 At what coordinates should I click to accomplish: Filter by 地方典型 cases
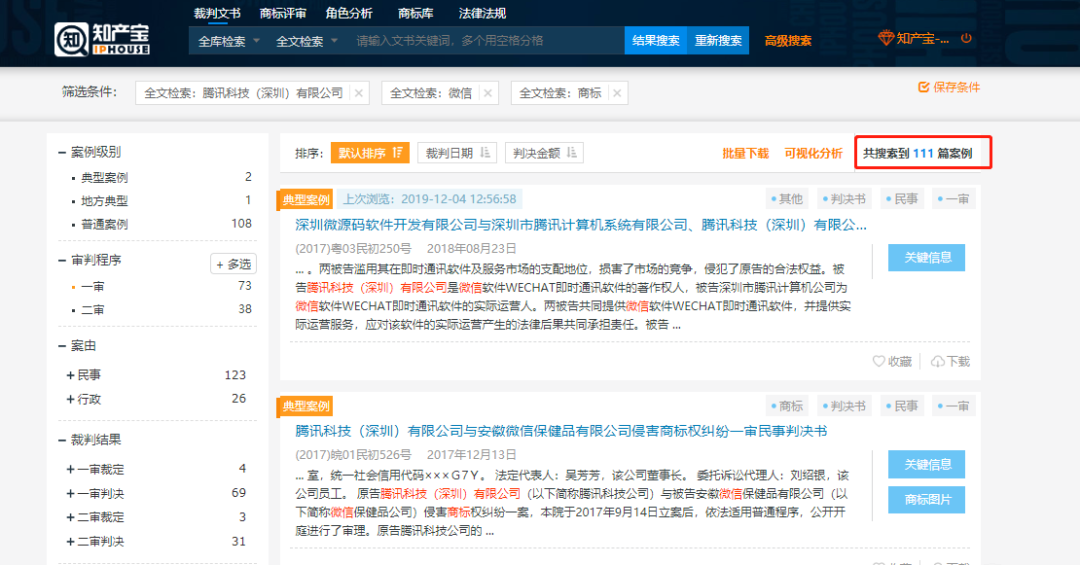tap(104, 201)
